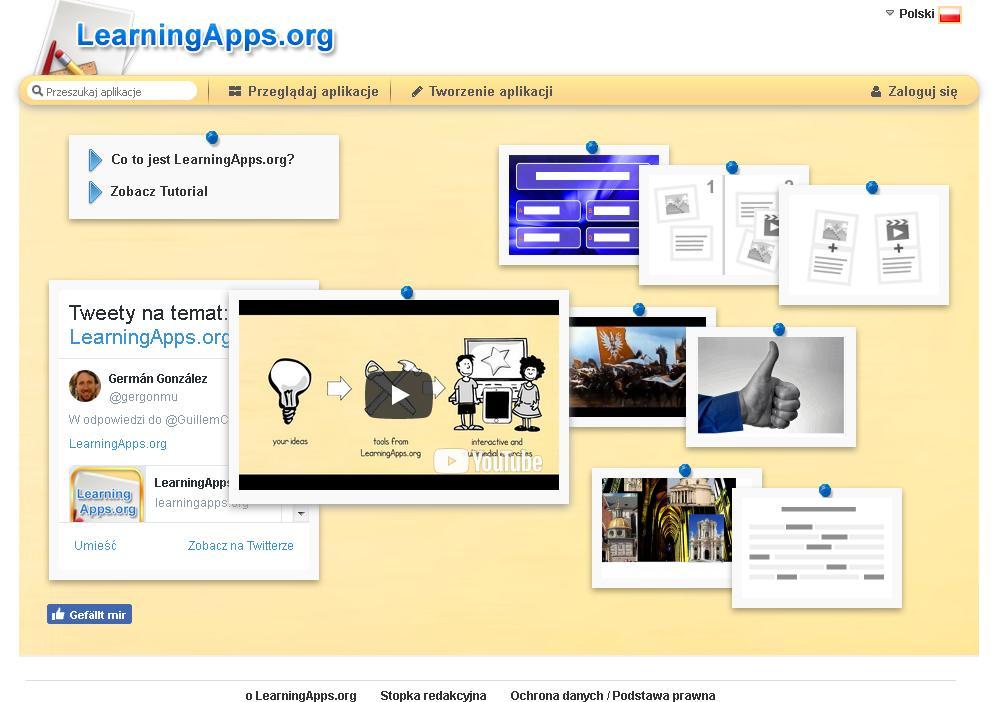The height and width of the screenshot is (702, 1007).
Task: Click the Polish flag icon
Action: 950,13
